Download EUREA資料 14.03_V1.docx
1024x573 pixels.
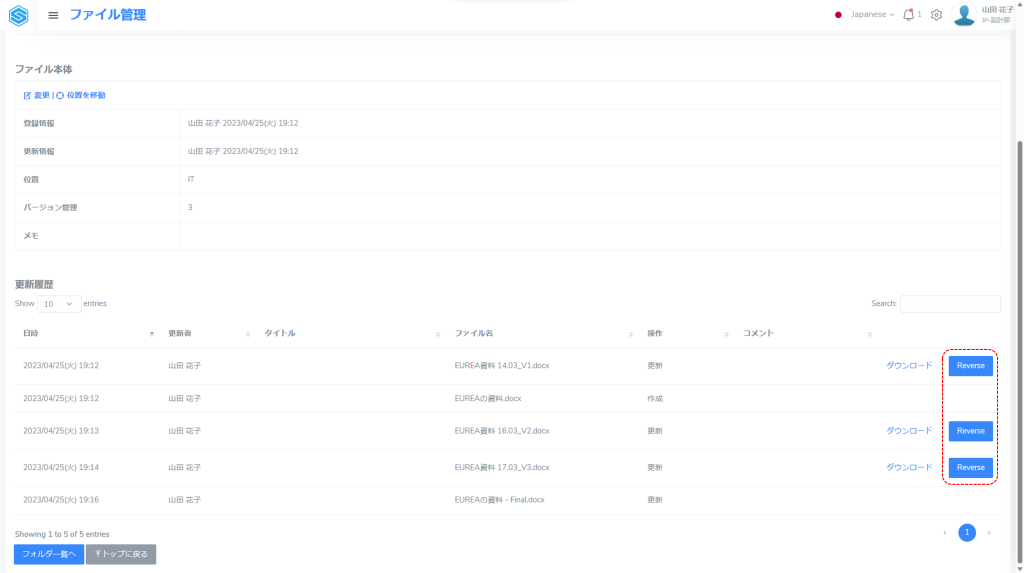point(908,366)
